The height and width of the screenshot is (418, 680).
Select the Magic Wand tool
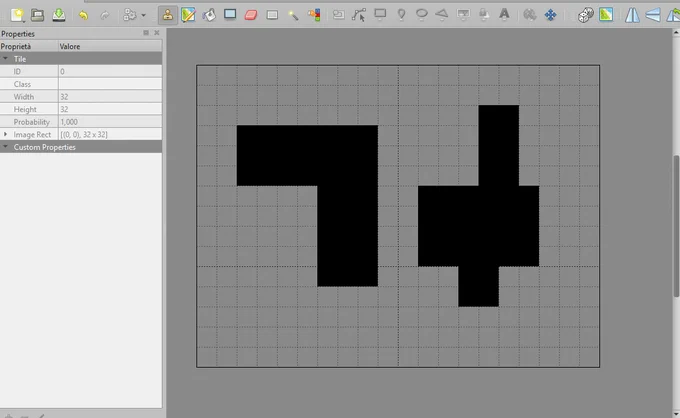pyautogui.click(x=293, y=16)
